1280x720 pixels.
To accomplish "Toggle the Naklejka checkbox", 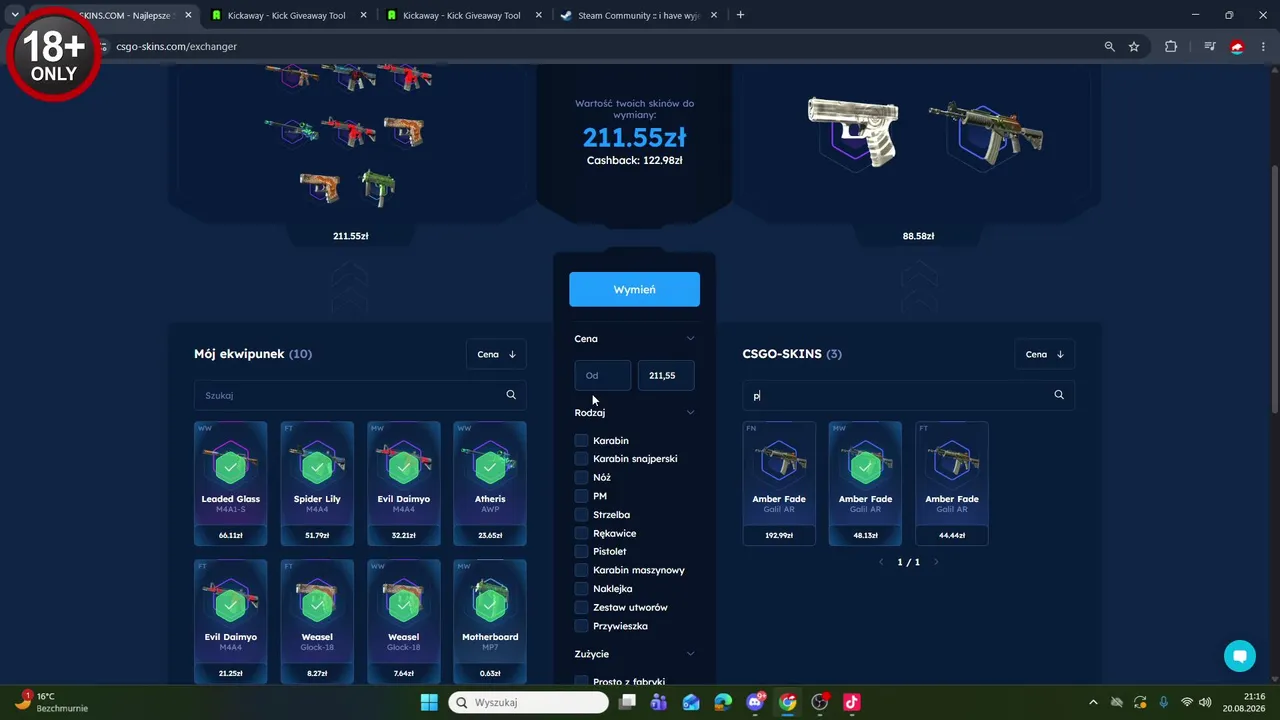I will click(x=581, y=589).
